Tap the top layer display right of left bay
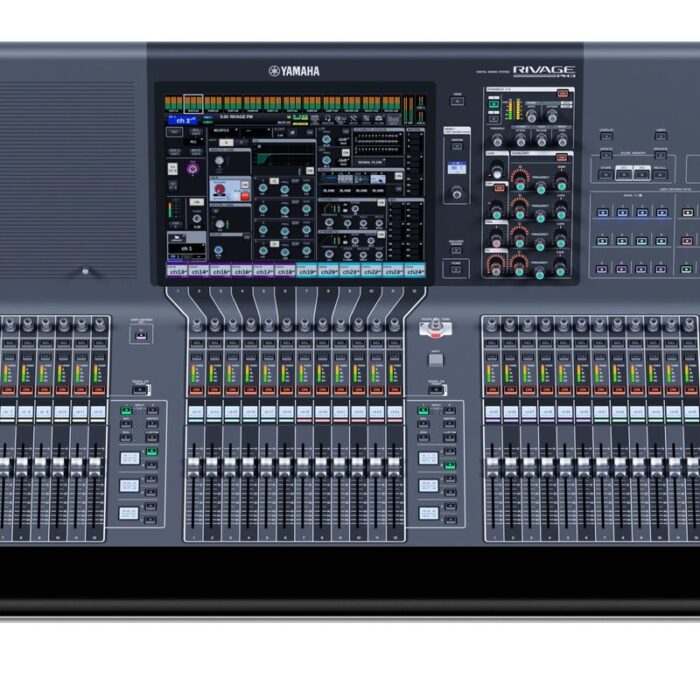Image resolution: width=700 pixels, height=700 pixels. (130, 458)
